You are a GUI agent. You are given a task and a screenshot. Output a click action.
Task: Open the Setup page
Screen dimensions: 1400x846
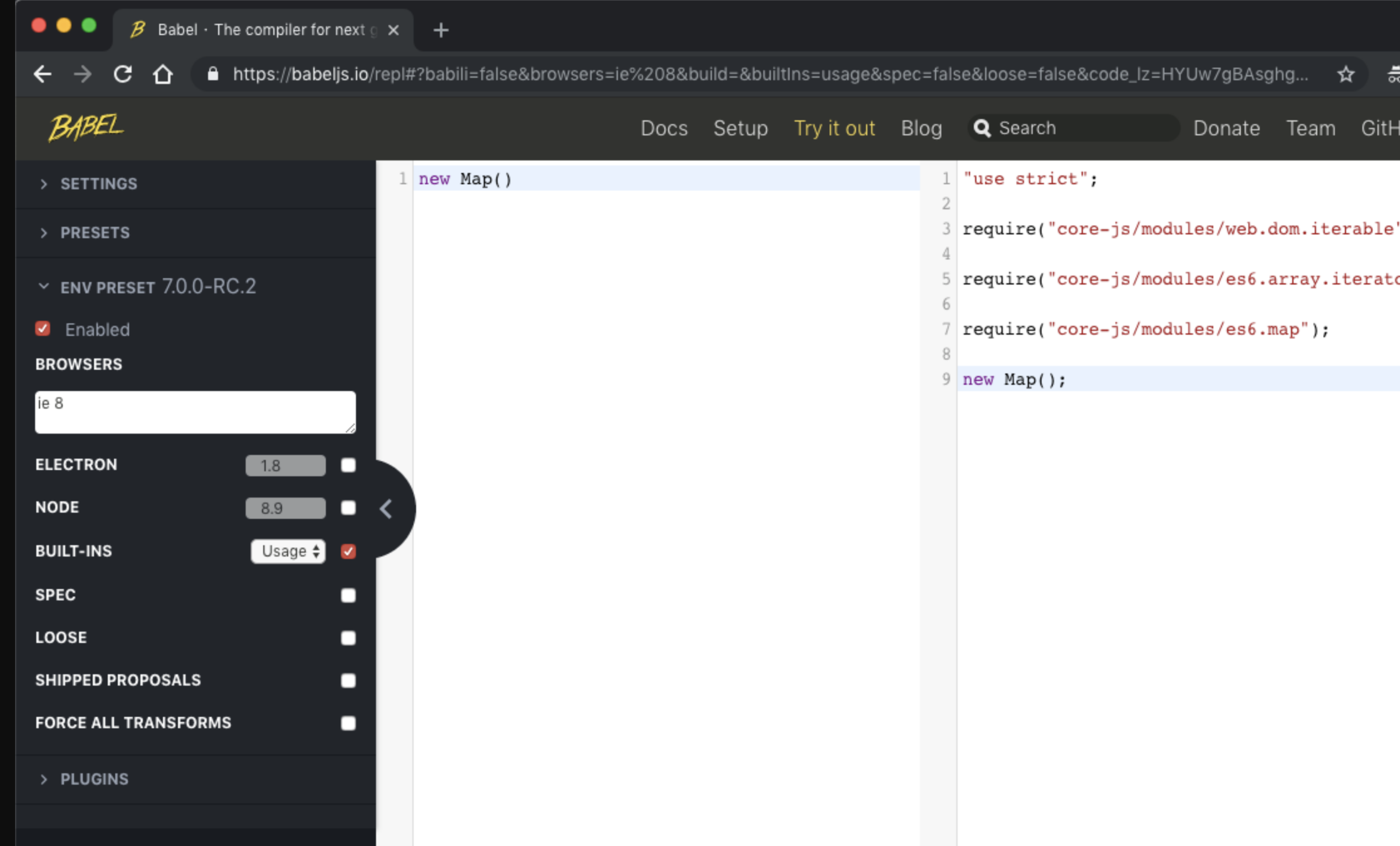point(740,128)
